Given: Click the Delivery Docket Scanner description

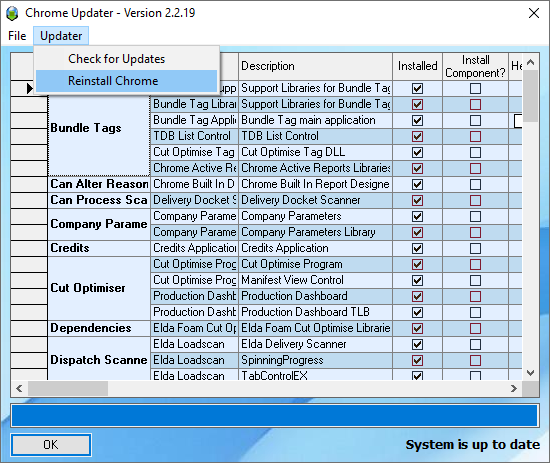Looking at the screenshot, I should pyautogui.click(x=315, y=200).
